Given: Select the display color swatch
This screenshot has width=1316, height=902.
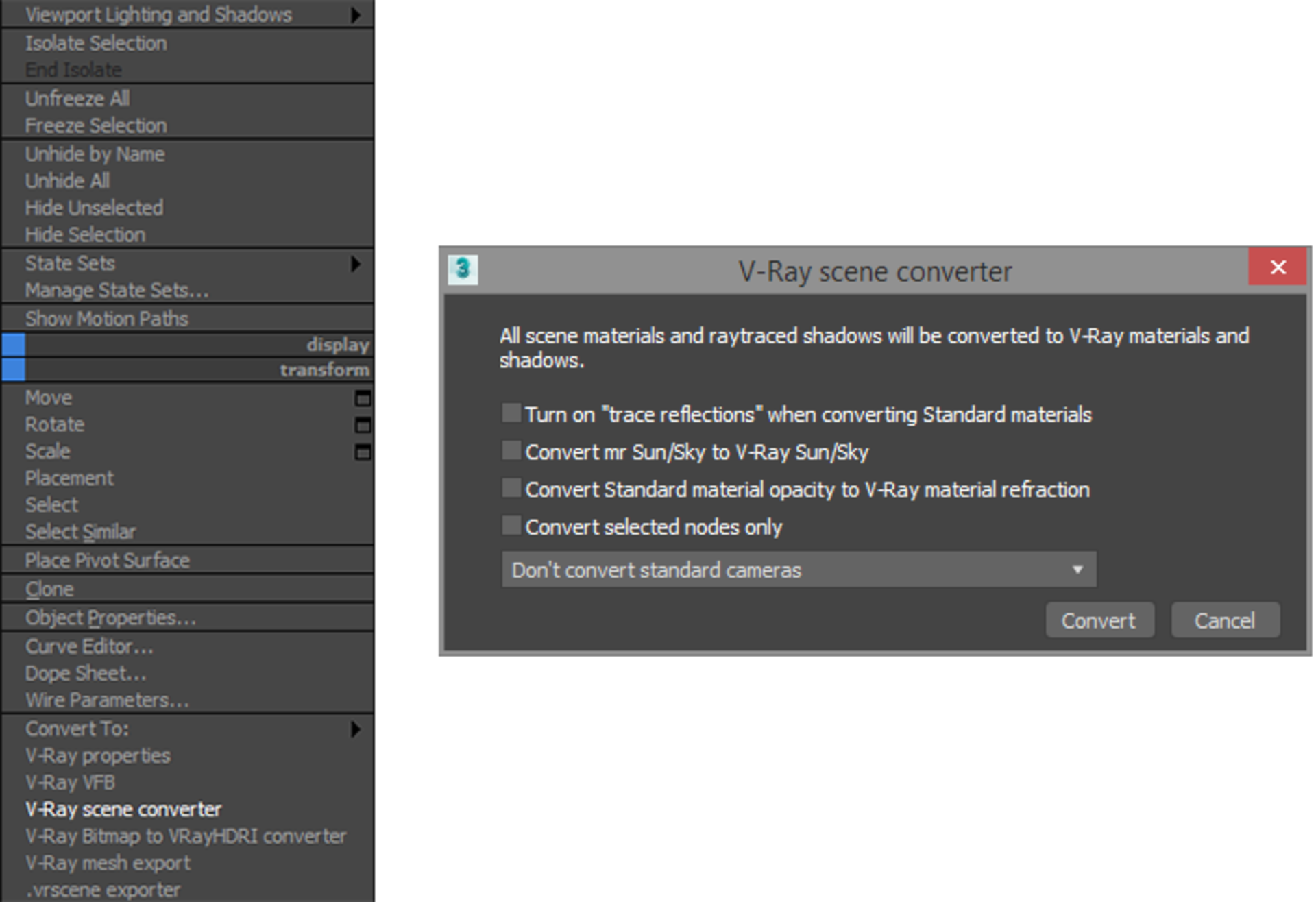Looking at the screenshot, I should pos(13,345).
